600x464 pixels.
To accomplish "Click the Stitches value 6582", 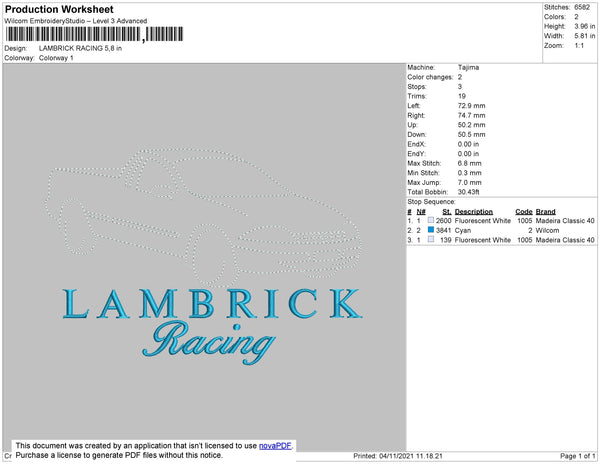I will pyautogui.click(x=582, y=7).
